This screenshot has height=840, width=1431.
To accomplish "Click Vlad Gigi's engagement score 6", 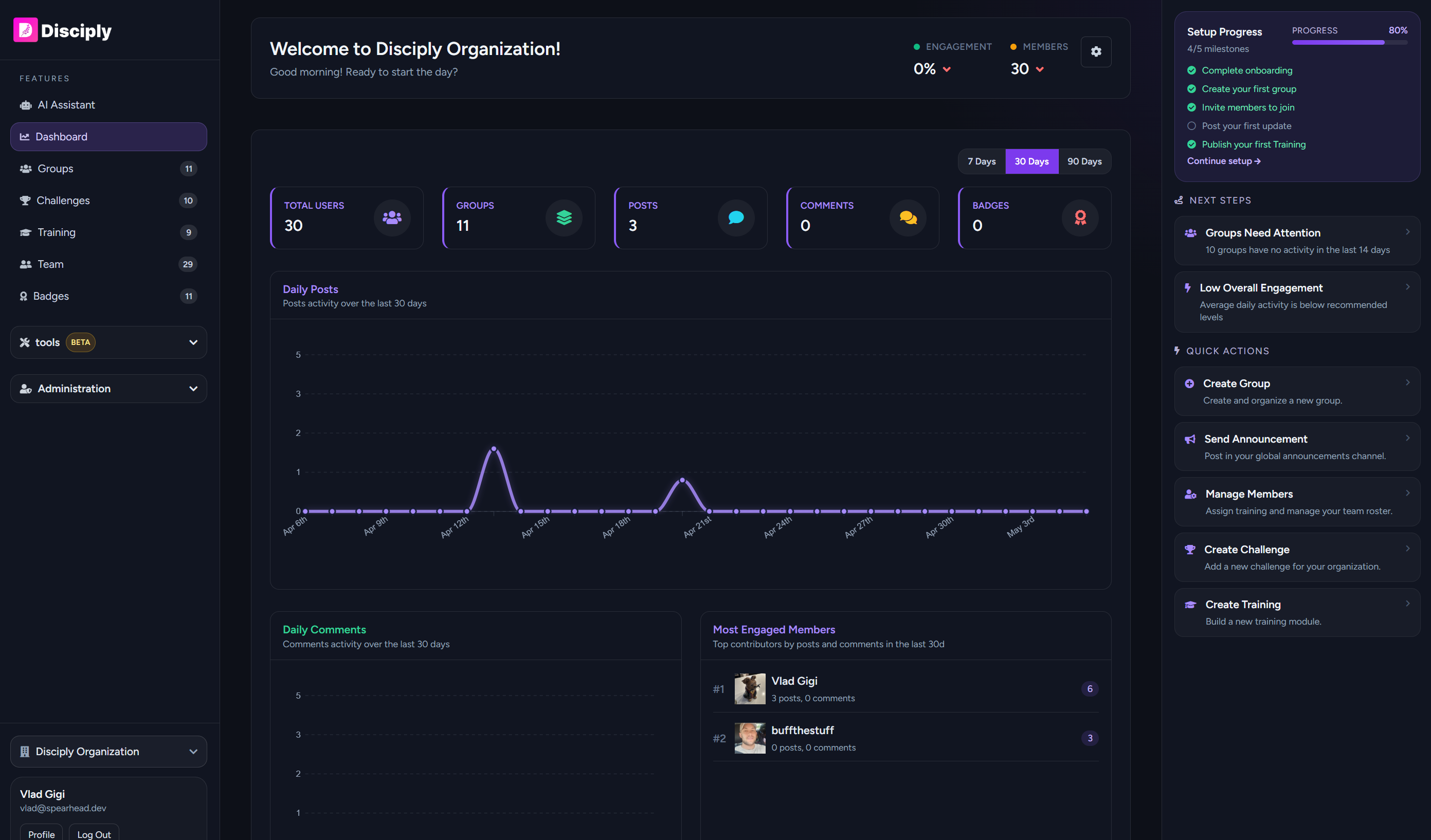I will coord(1089,689).
